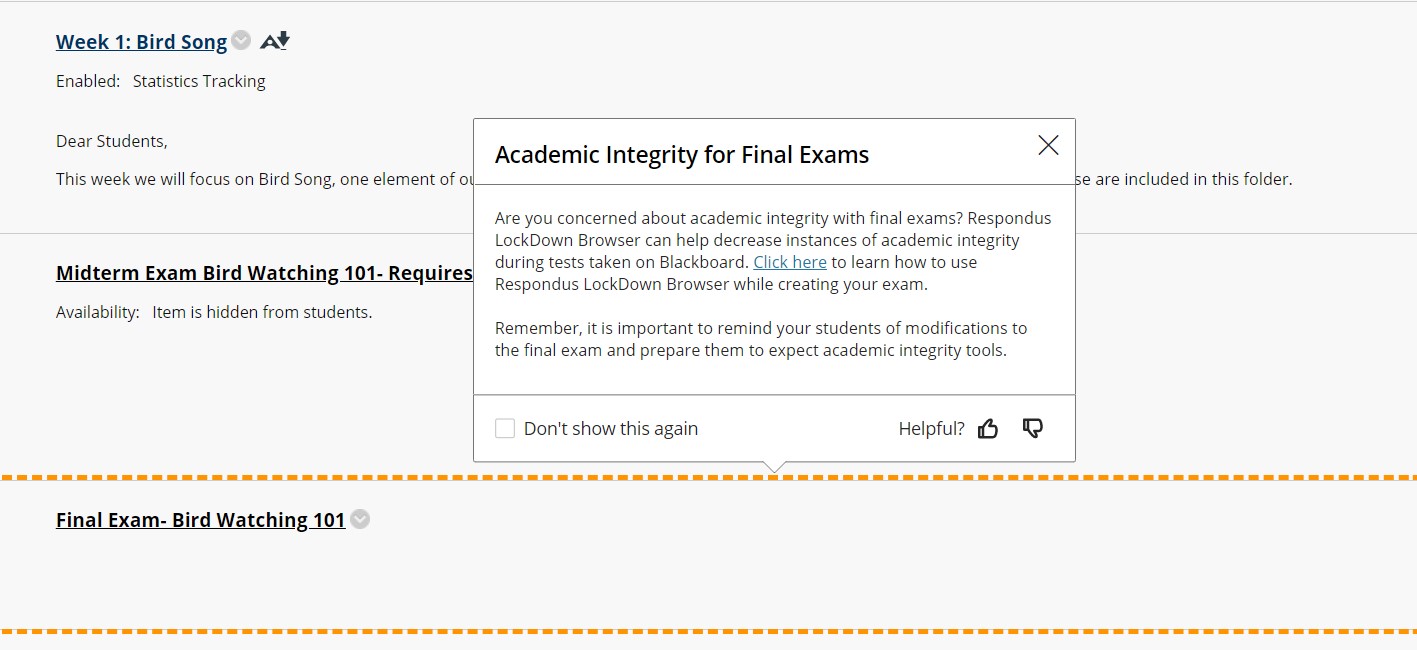
Task: Click the popup title Academic Integrity for Final Exams
Action: coord(682,152)
